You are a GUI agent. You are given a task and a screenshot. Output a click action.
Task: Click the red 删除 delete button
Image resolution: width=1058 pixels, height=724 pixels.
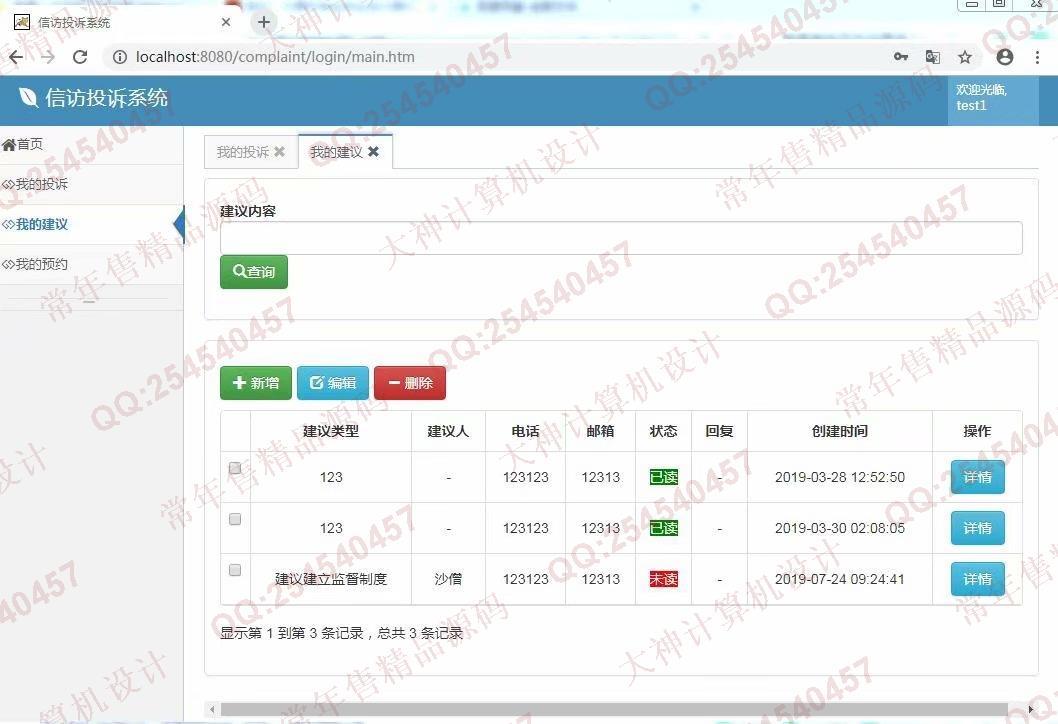click(410, 383)
